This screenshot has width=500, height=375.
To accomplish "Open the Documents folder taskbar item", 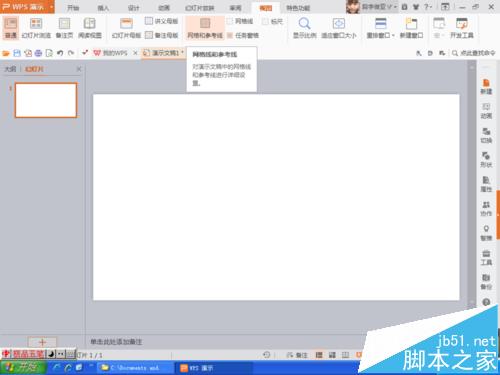I will point(134,368).
